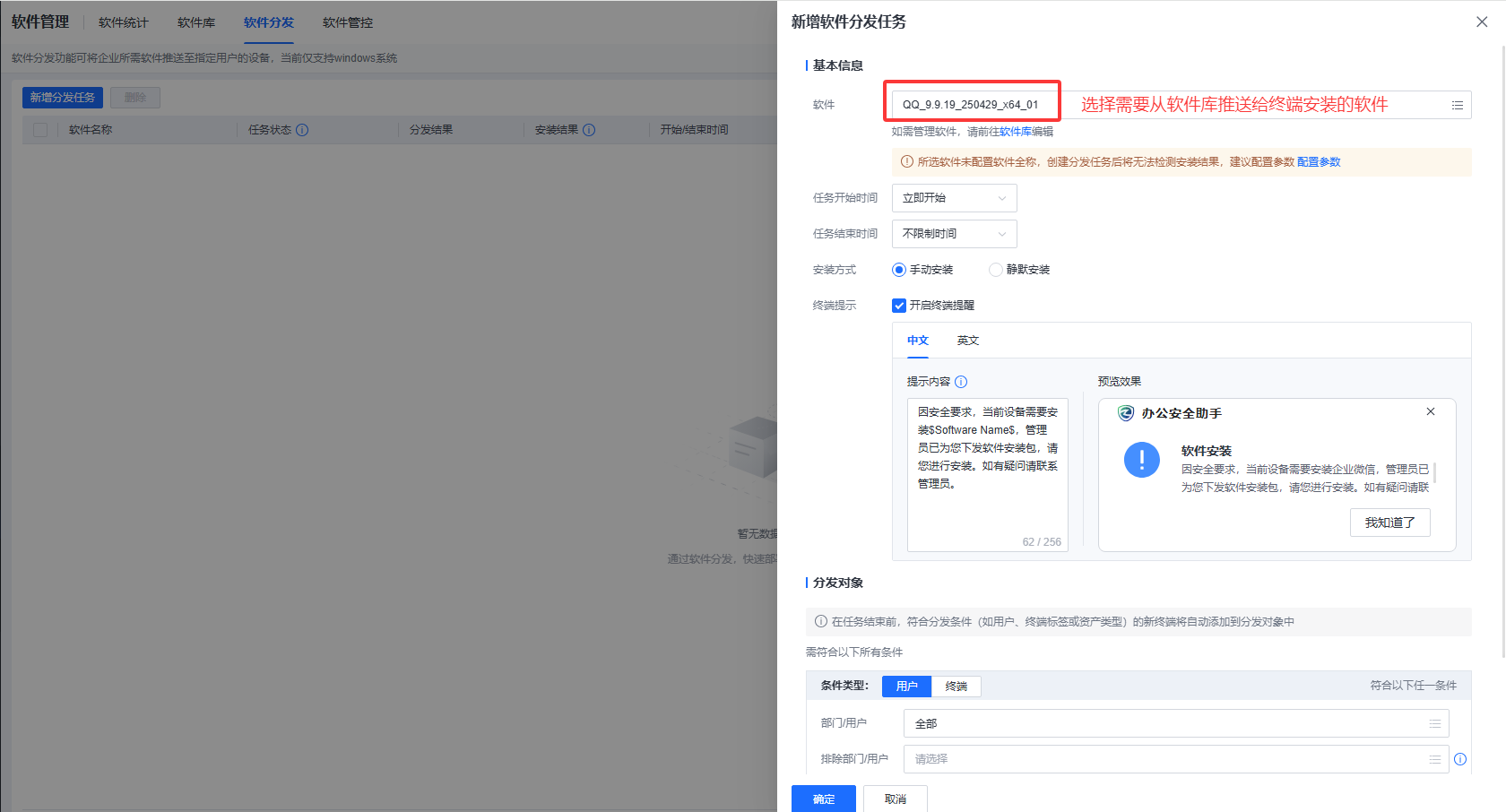Click info icon next to 排除部门/用户
1506x812 pixels.
point(1460,759)
